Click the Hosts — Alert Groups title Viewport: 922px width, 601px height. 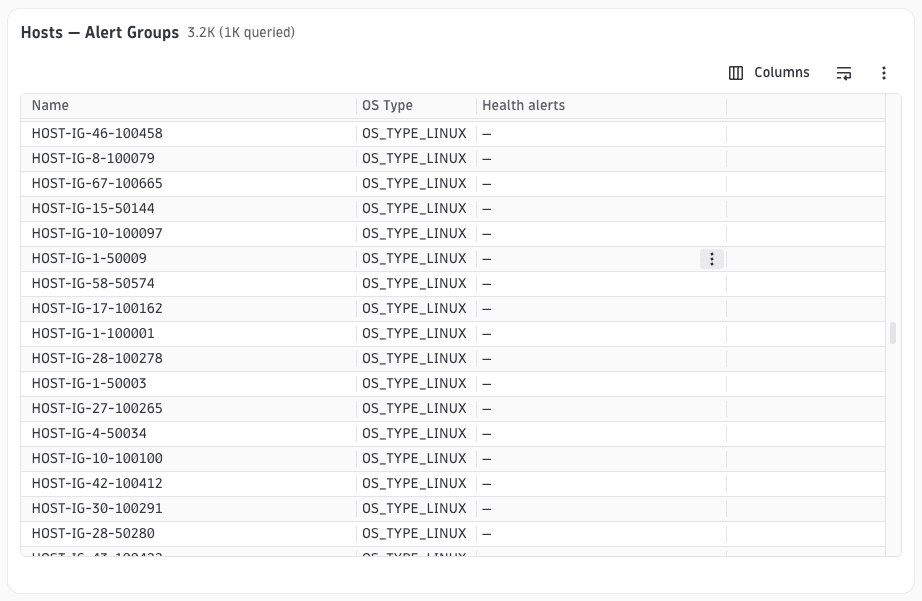tap(99, 32)
